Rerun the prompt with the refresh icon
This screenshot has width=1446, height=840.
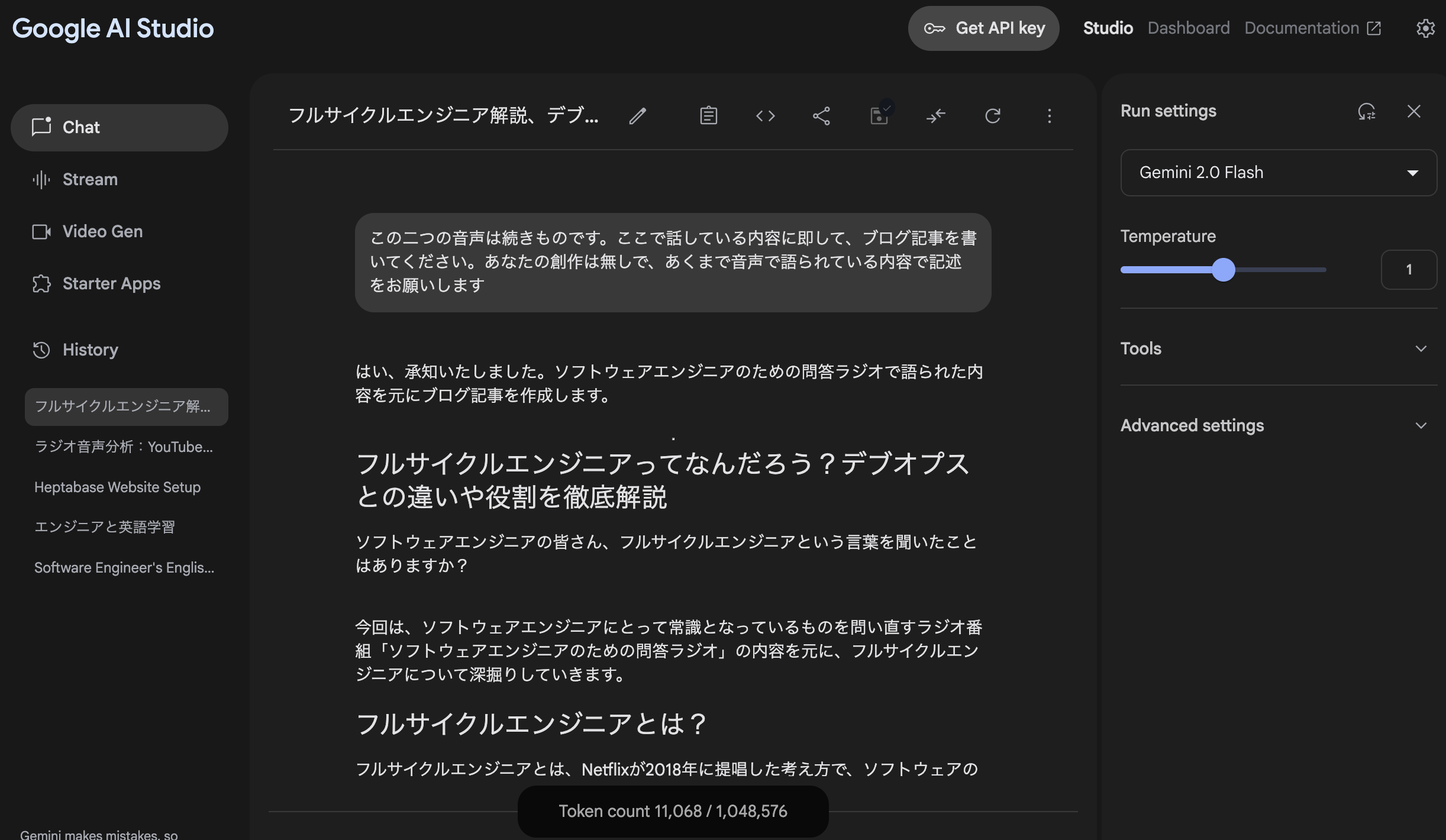[993, 116]
